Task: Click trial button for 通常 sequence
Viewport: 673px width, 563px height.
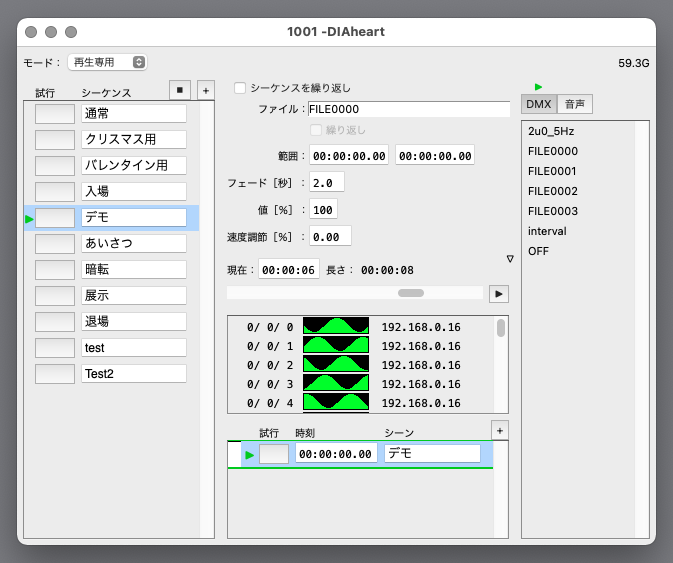Action: coord(55,114)
